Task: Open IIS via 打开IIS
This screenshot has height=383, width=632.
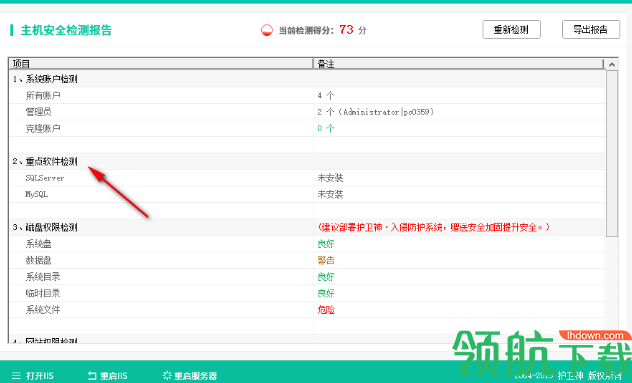Action: point(40,376)
